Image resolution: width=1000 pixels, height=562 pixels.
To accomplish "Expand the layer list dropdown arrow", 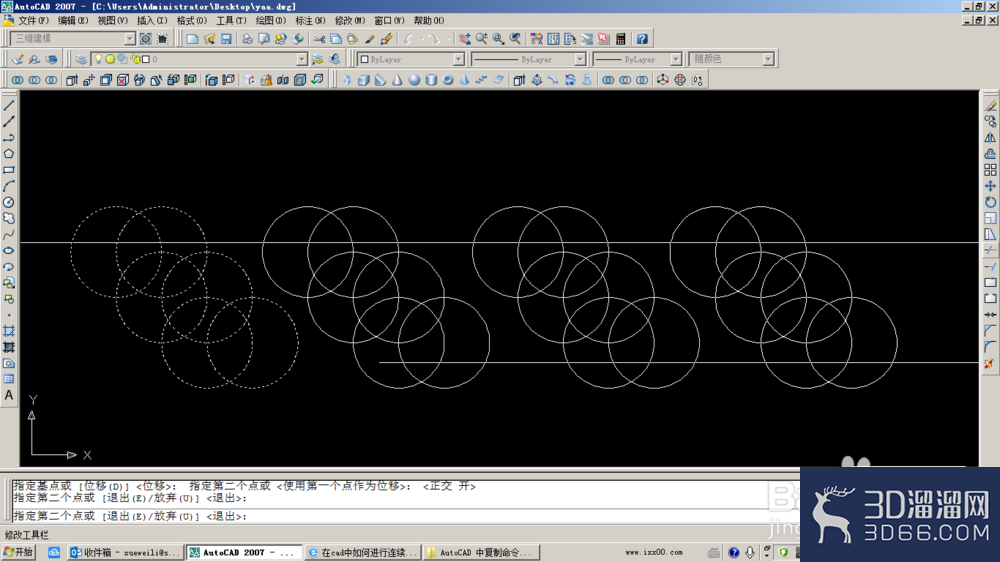I will pyautogui.click(x=302, y=59).
